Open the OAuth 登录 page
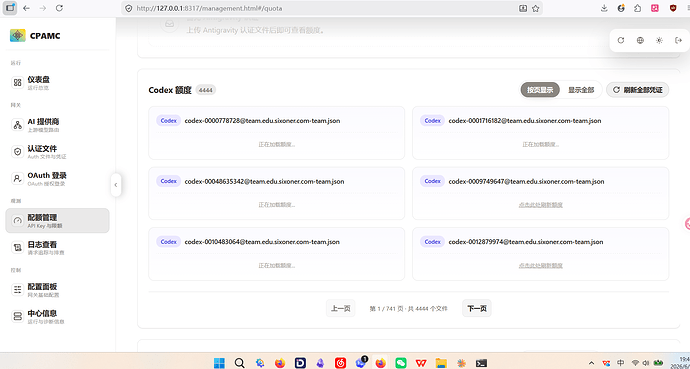The image size is (690, 369). 57,179
